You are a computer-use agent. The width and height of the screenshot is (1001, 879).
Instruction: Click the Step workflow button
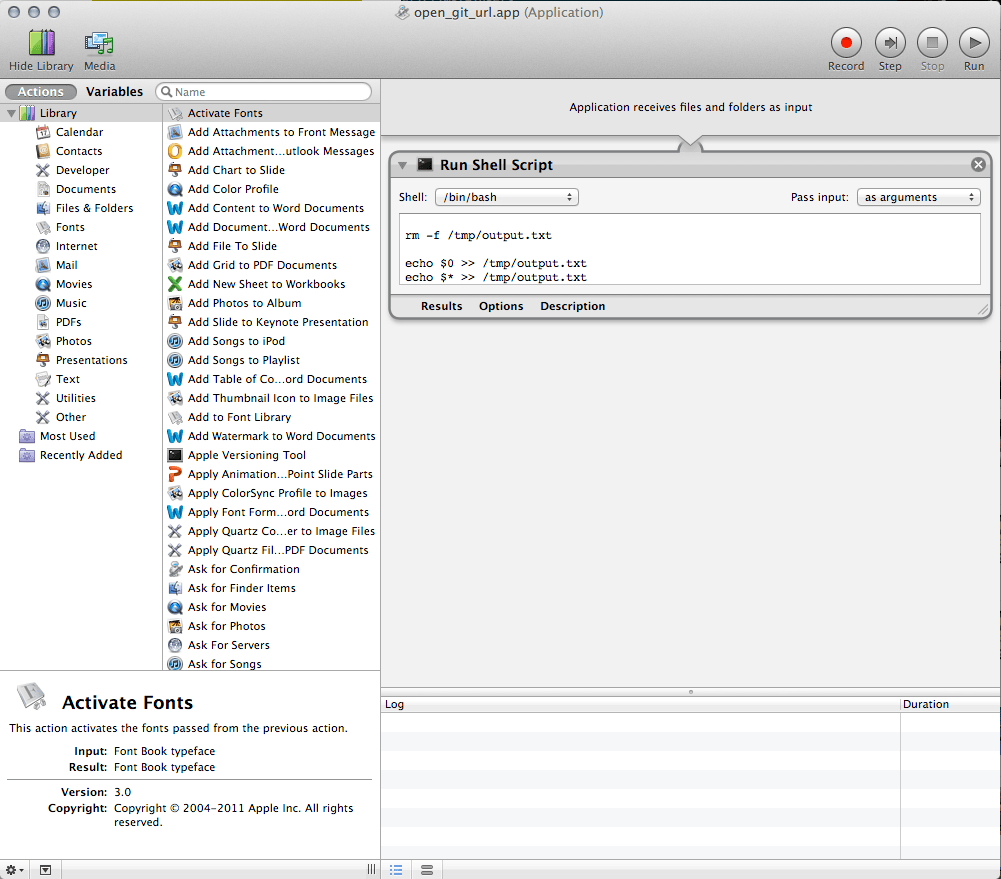pyautogui.click(x=890, y=43)
